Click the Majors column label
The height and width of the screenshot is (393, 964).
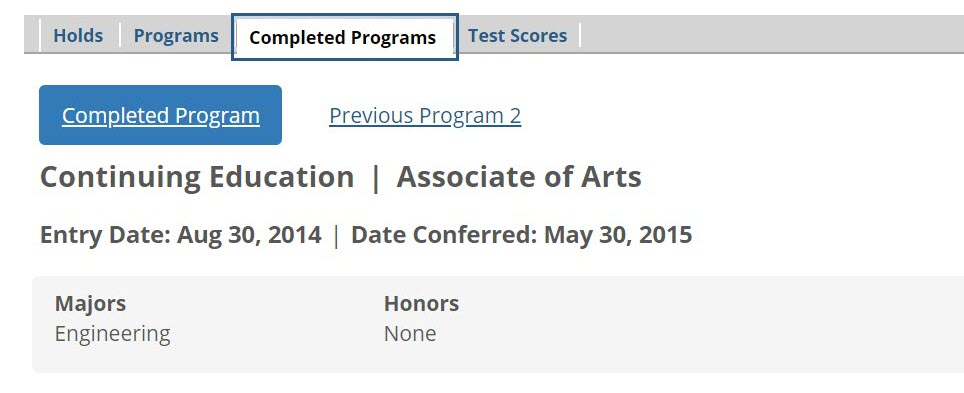pos(90,303)
